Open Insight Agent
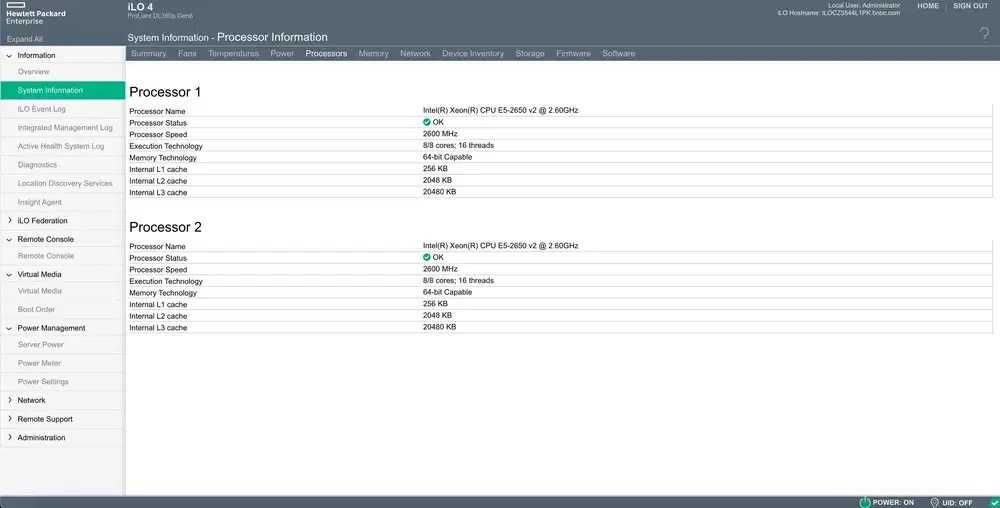 (40, 202)
